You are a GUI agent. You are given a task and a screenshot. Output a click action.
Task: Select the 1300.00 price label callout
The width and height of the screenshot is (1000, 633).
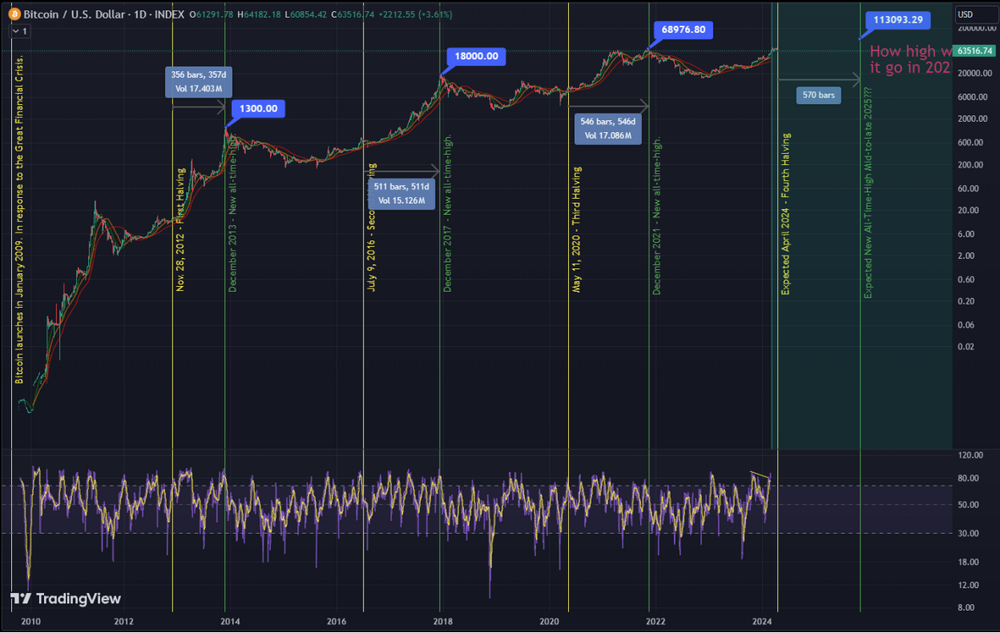[257, 108]
